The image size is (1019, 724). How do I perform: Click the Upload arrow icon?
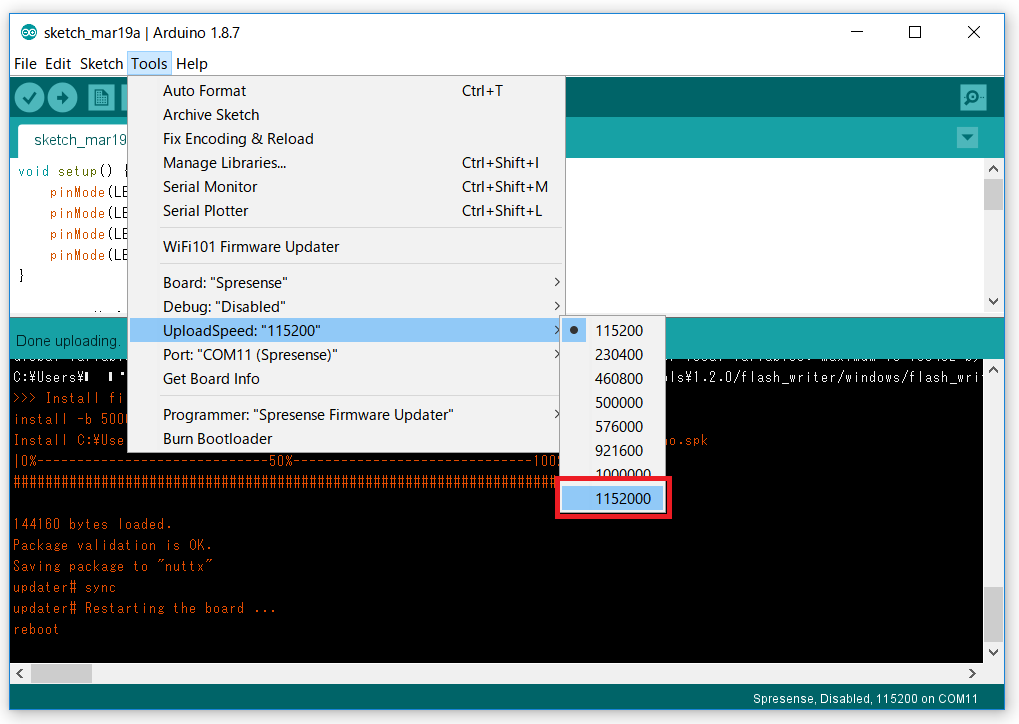pos(62,97)
